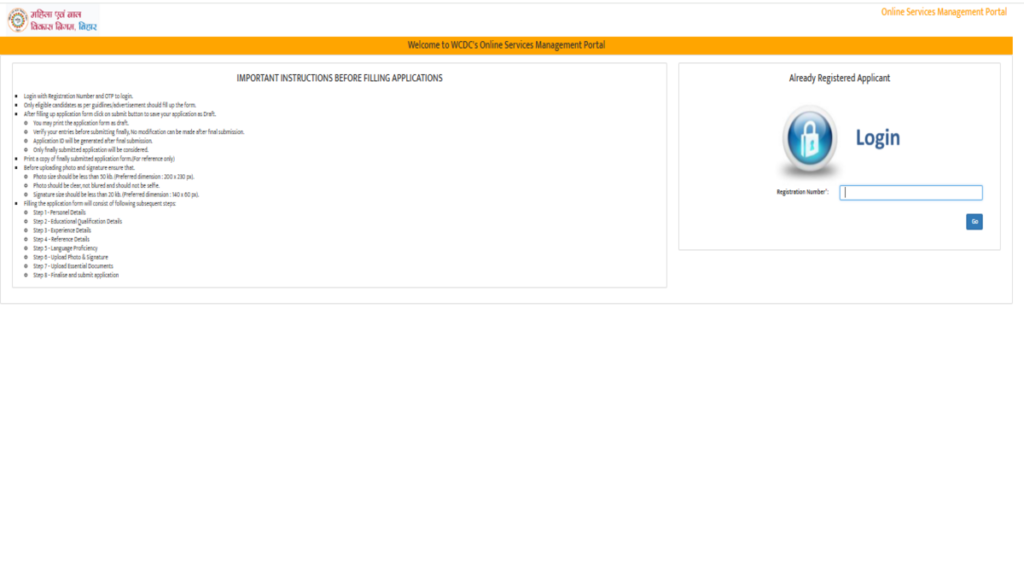Image resolution: width=1024 pixels, height=576 pixels.
Task: Click 'Step 8 - Finalise and submit application' item
Action: point(76,275)
